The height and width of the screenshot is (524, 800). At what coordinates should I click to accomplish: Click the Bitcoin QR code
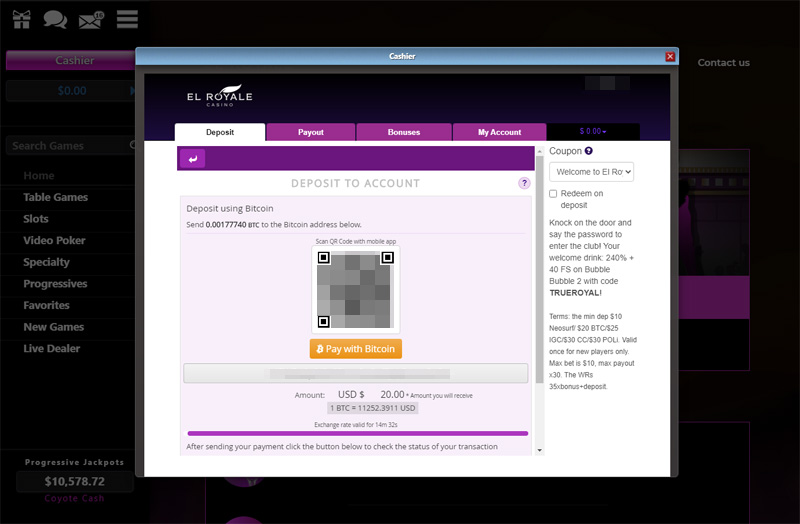click(356, 289)
